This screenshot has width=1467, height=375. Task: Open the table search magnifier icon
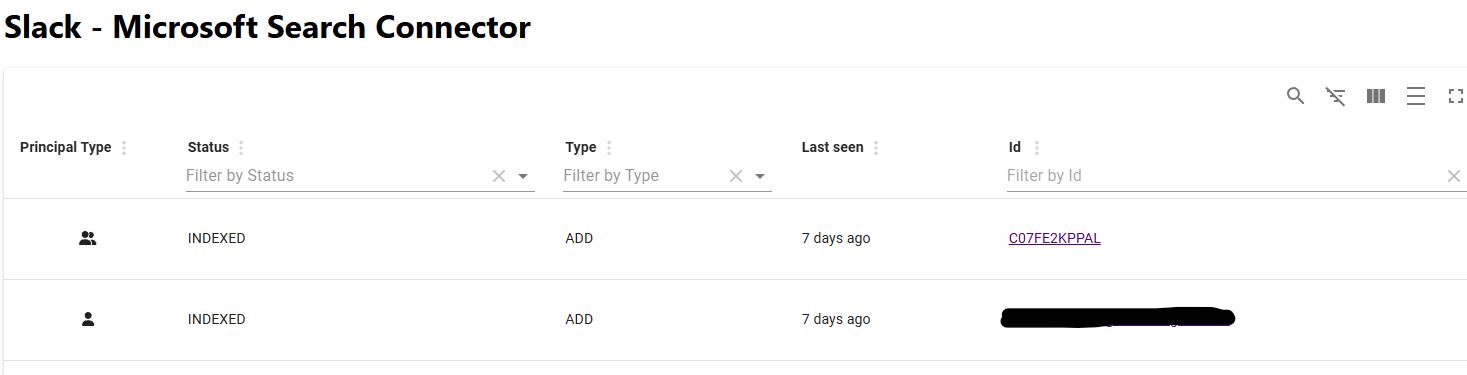point(1295,96)
